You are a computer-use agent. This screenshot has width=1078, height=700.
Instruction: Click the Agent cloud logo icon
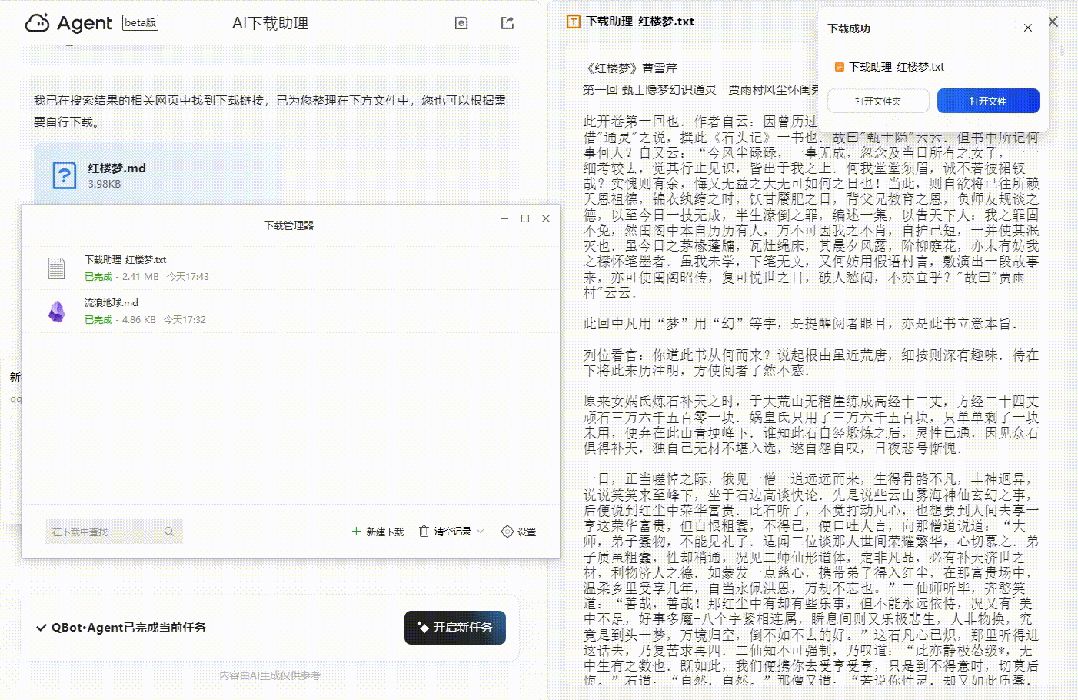(x=37, y=23)
